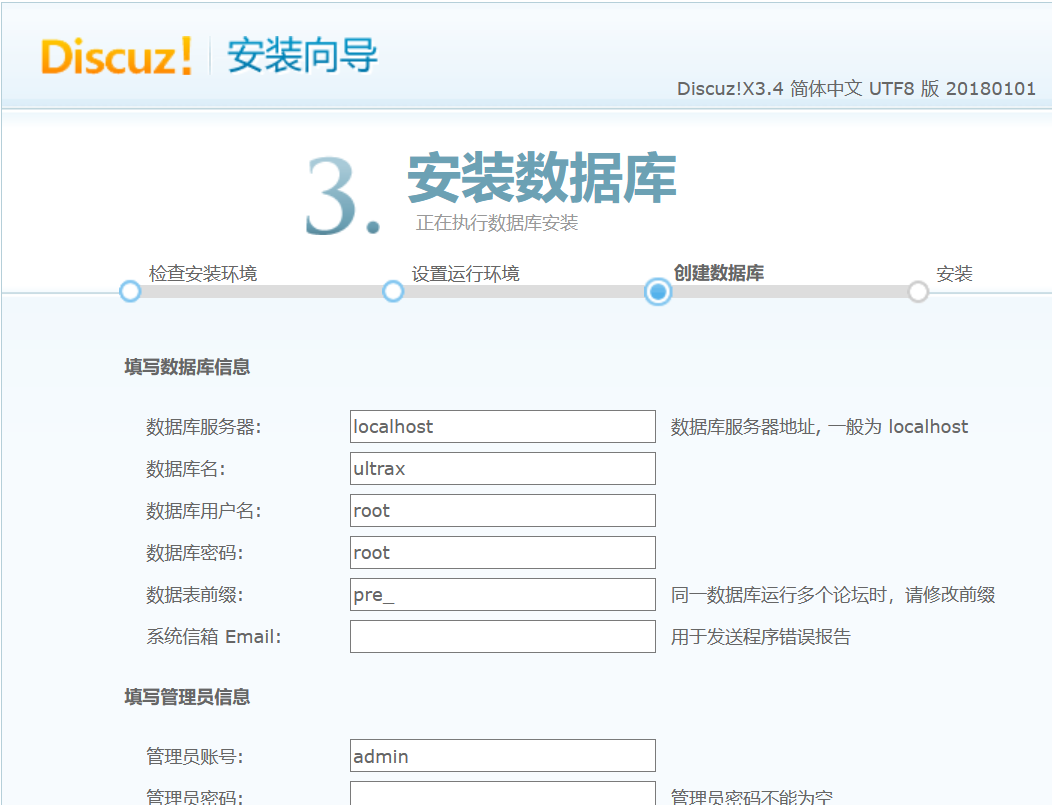Click the 管理员账号 admin input field
1052x805 pixels.
coord(503,756)
